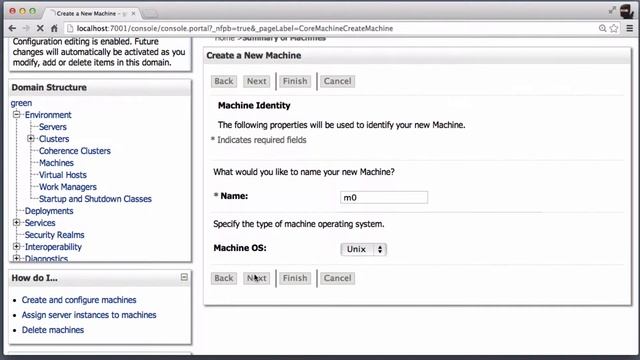Click the bottom Next button
The height and width of the screenshot is (360, 640).
click(256, 278)
